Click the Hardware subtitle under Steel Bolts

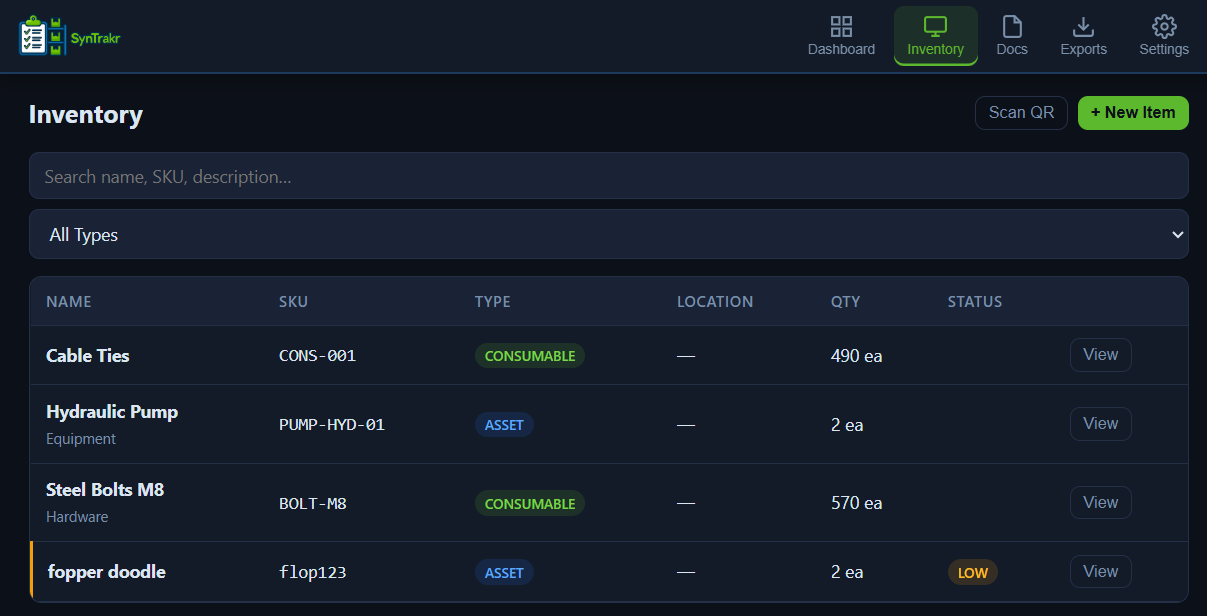(x=77, y=517)
